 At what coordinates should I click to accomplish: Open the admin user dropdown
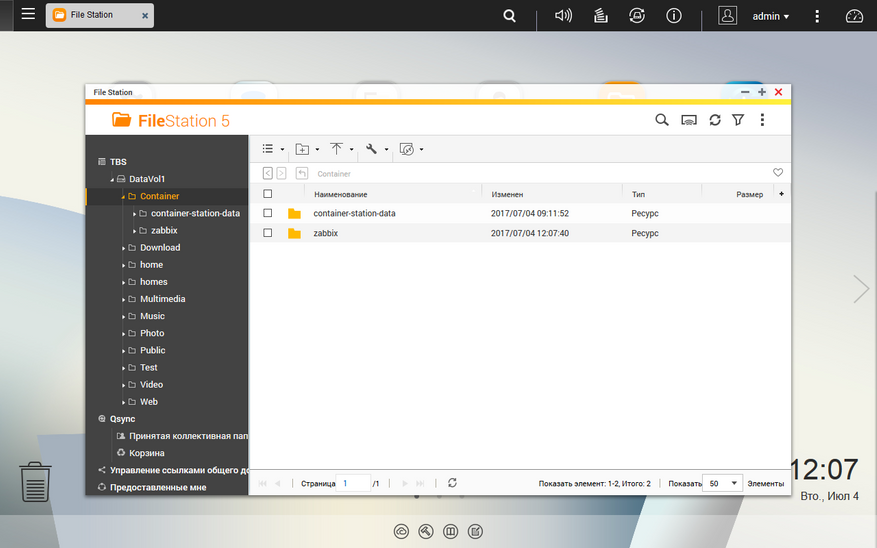(770, 16)
